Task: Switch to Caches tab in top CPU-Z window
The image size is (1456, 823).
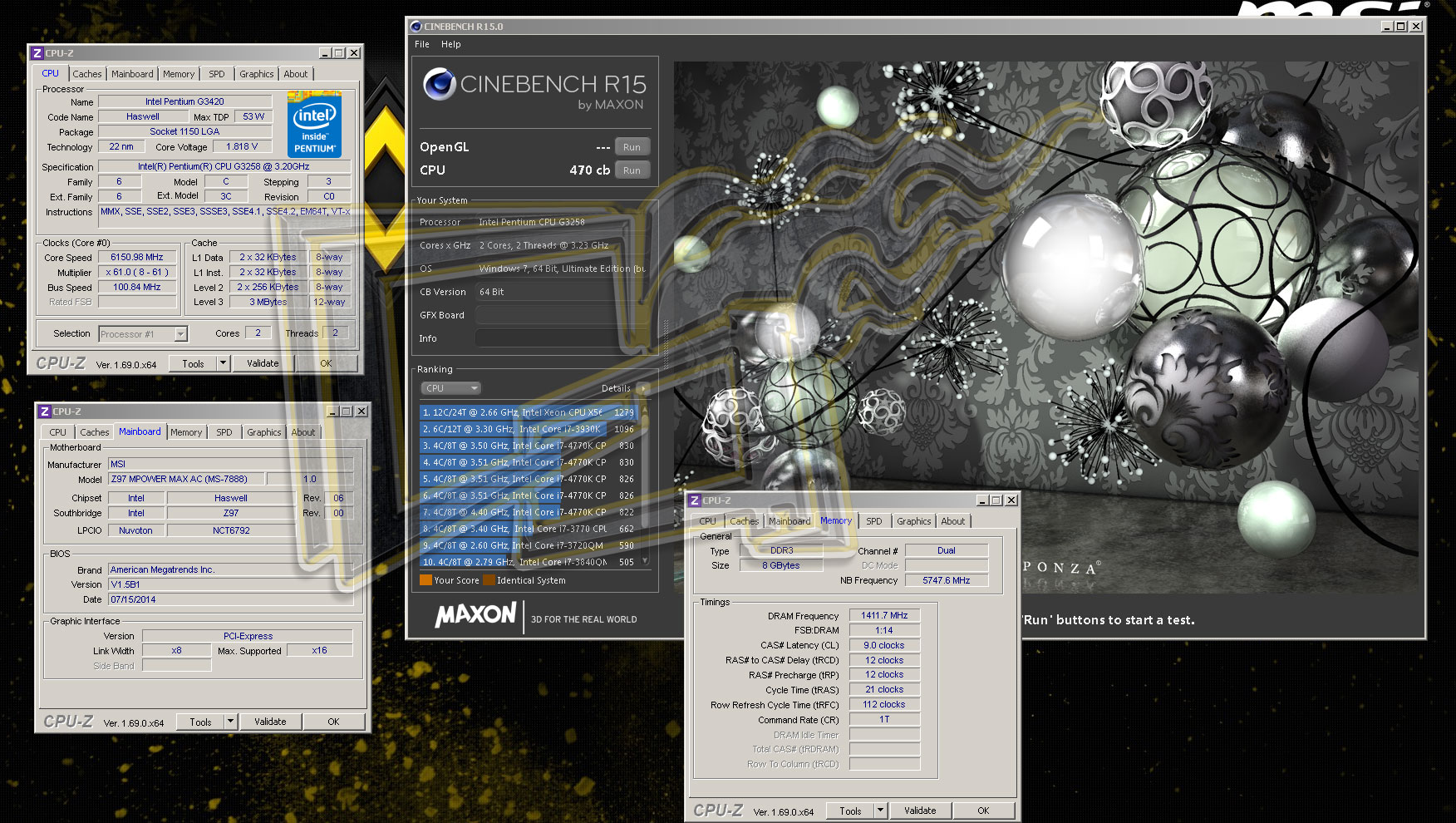Action: 87,74
